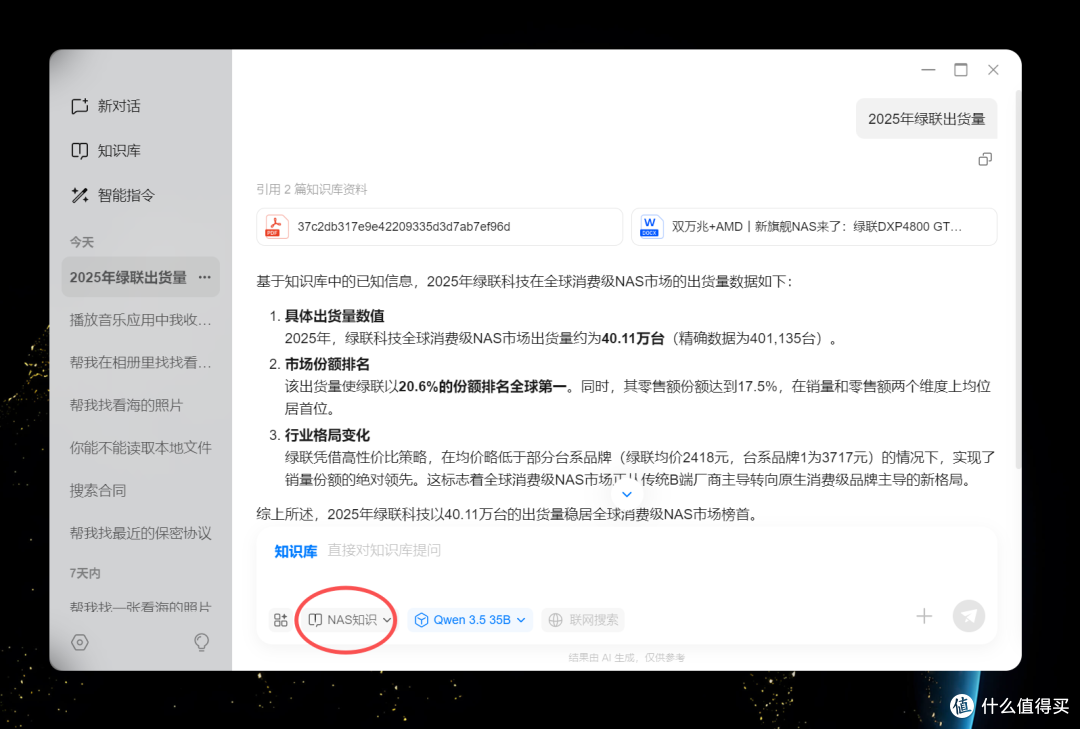Open the settings hexagon icon in sidebar

point(80,642)
